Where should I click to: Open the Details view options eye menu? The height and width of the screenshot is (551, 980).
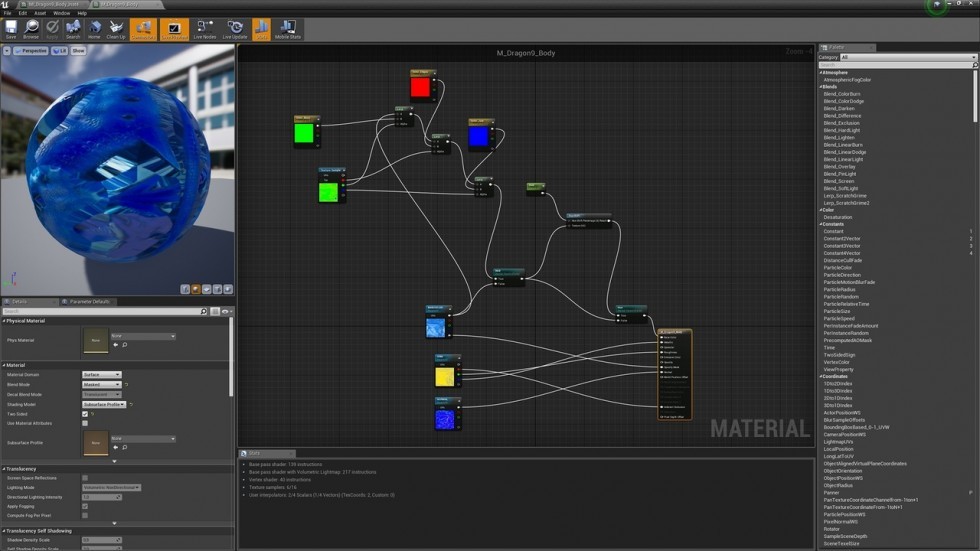226,311
